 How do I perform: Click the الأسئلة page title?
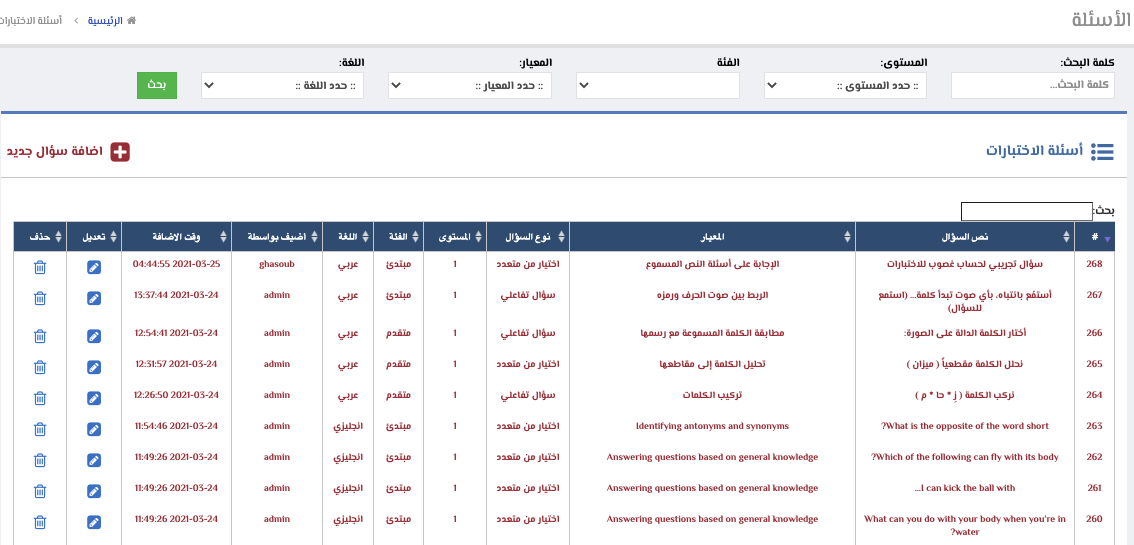tap(1101, 20)
